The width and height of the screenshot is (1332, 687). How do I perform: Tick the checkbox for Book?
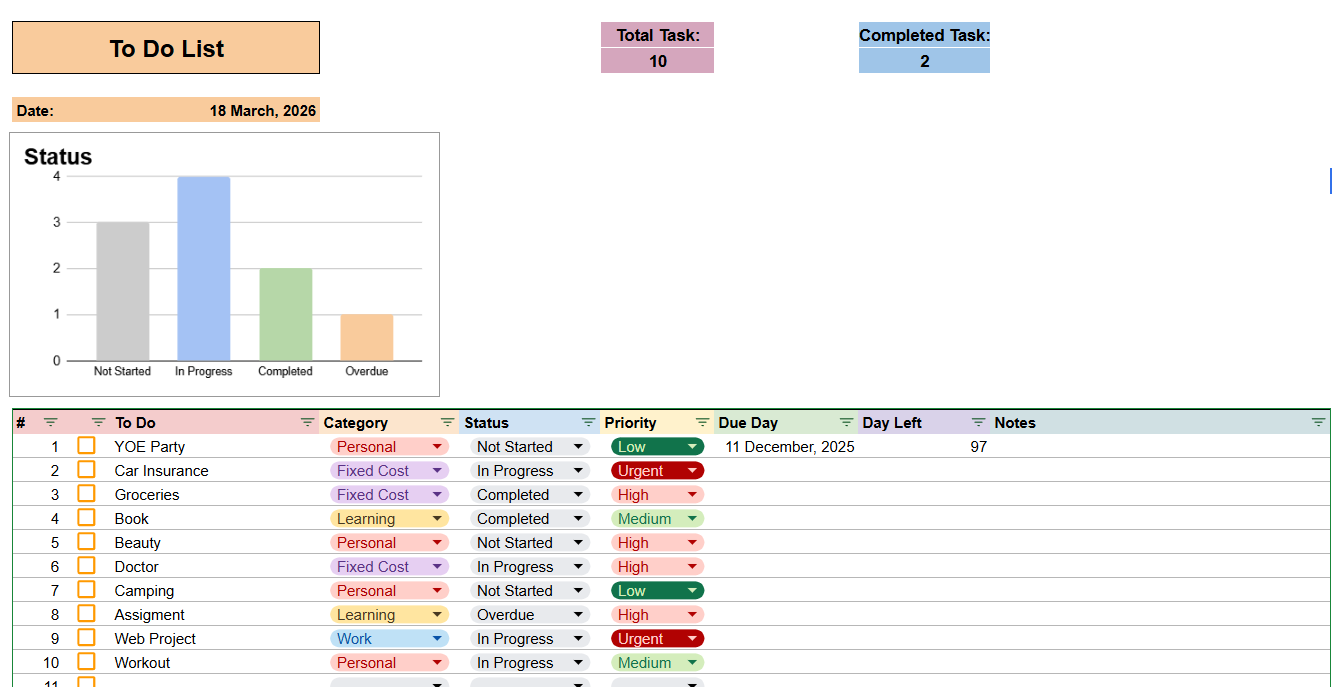pos(87,518)
